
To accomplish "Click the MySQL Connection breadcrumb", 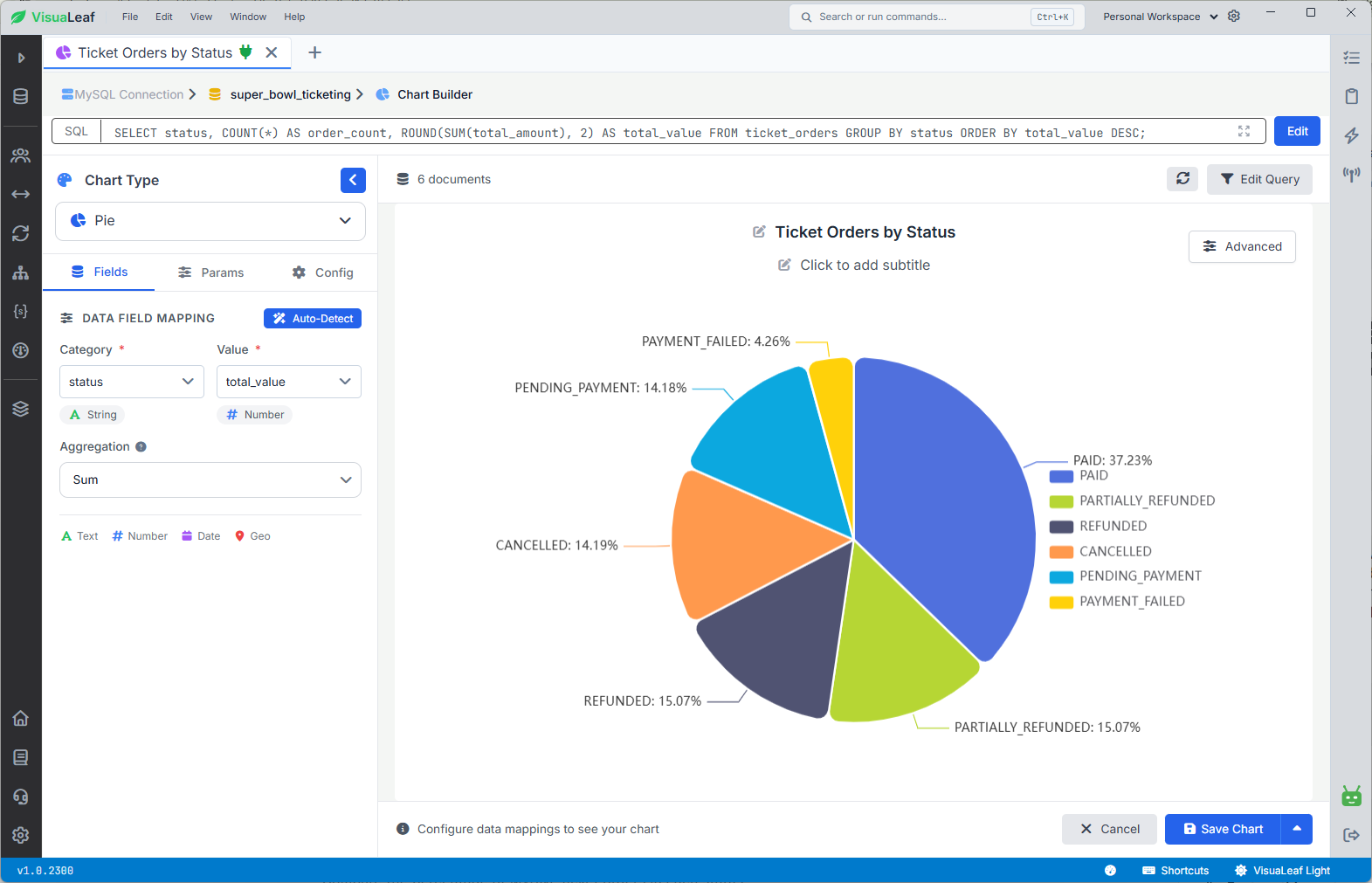I will click(122, 94).
